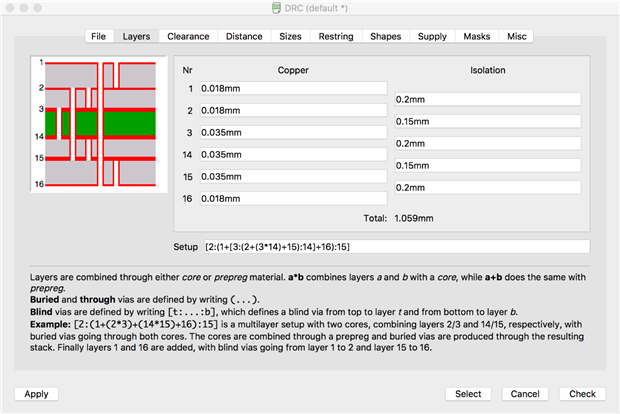Open the Clearance tab
This screenshot has width=620, height=414.
(x=188, y=36)
